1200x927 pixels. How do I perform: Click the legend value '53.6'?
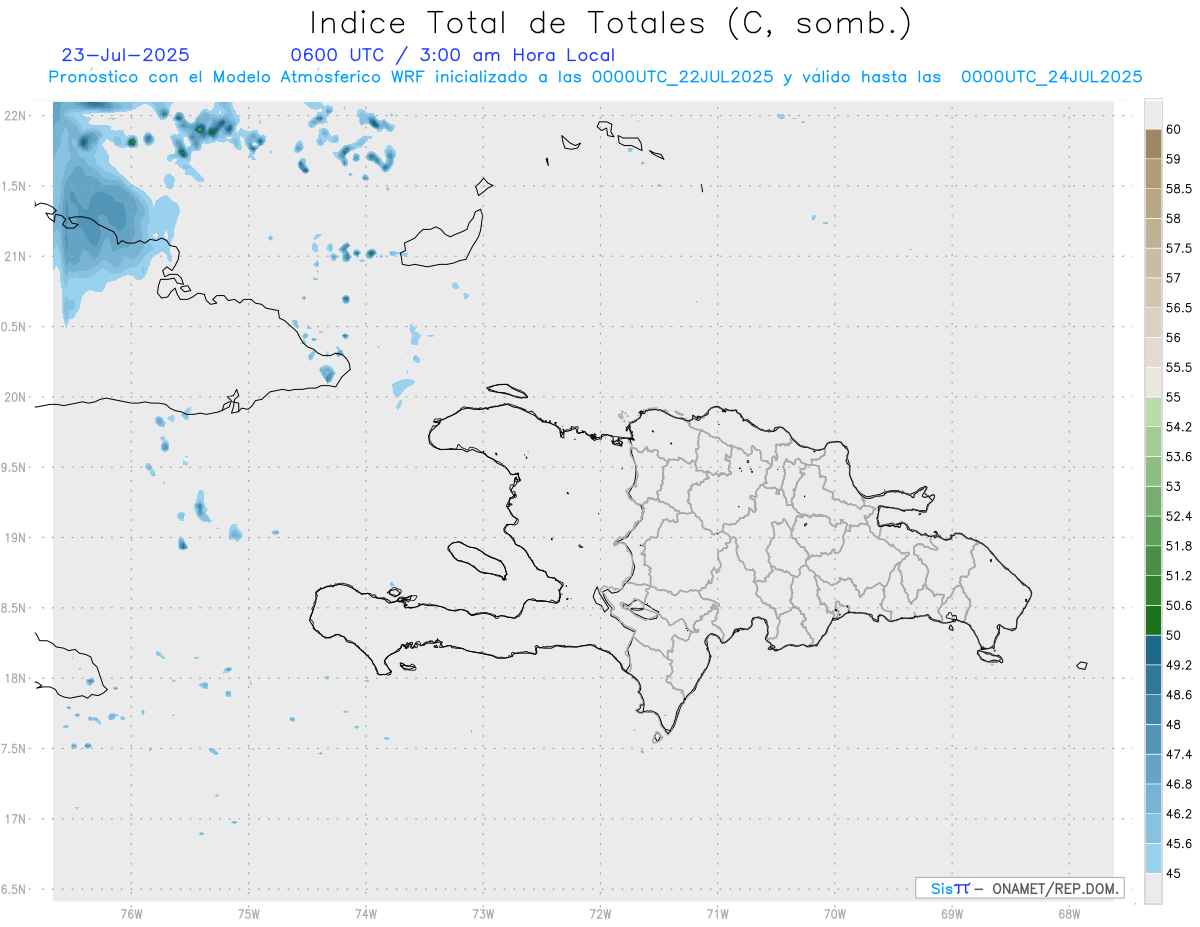click(1178, 456)
